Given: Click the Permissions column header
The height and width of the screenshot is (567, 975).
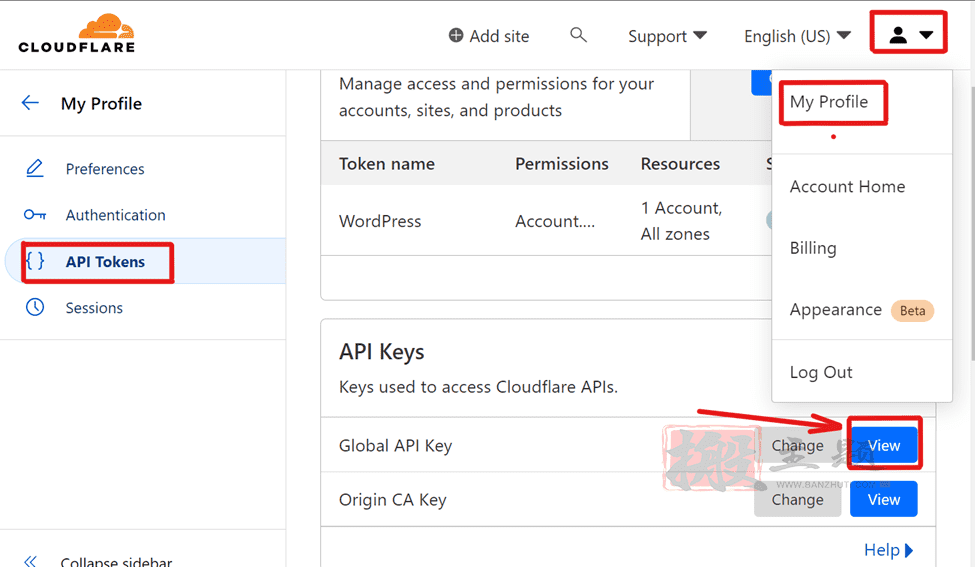Looking at the screenshot, I should 561,164.
